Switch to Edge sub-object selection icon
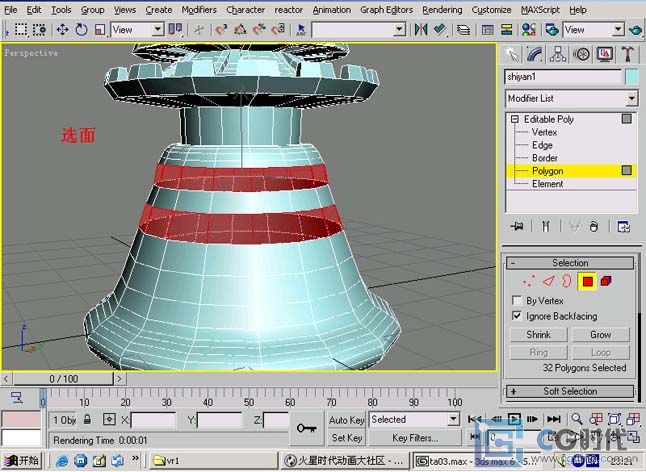The height and width of the screenshot is (472, 646). pyautogui.click(x=548, y=282)
